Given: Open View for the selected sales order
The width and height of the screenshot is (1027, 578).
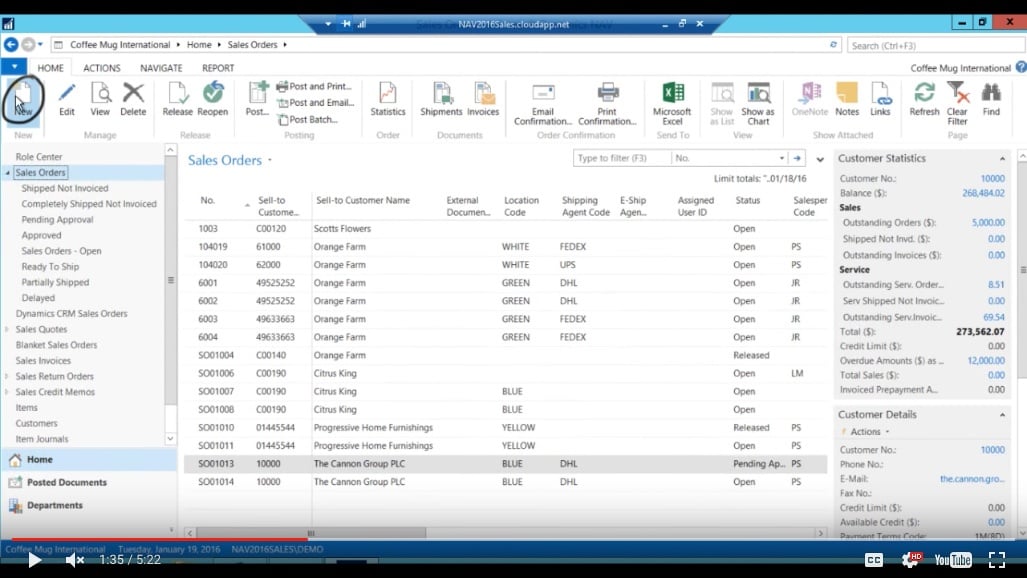Looking at the screenshot, I should pyautogui.click(x=100, y=100).
